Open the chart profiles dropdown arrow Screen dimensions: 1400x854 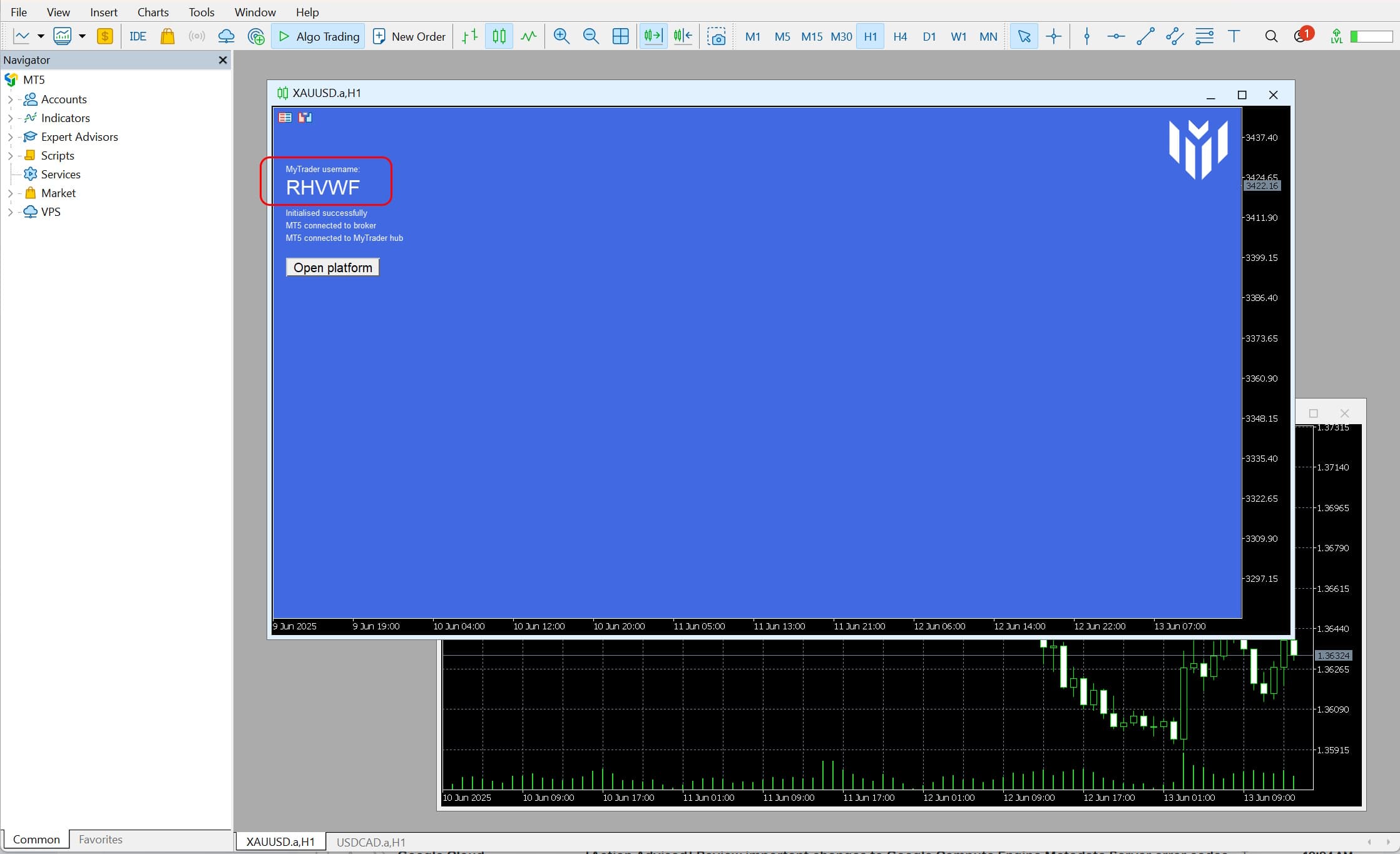(x=82, y=36)
